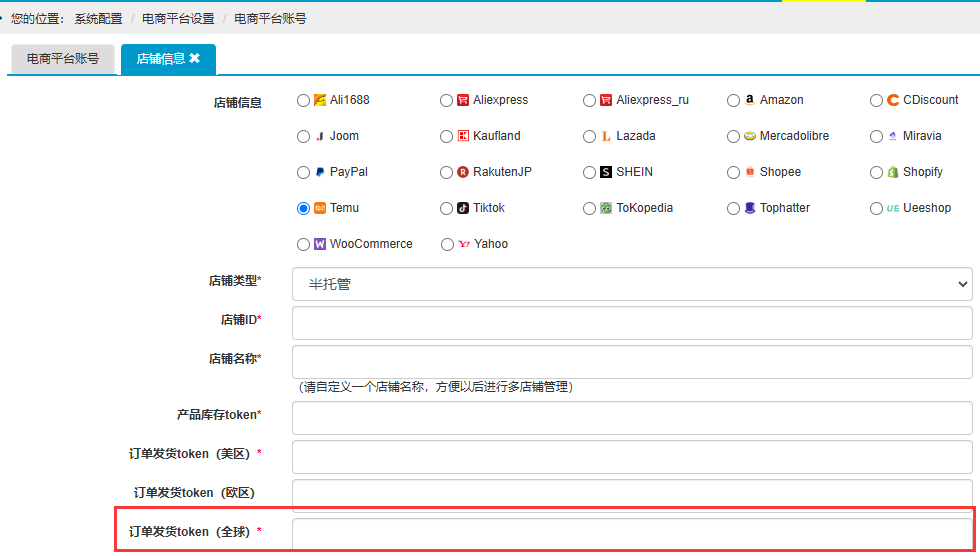This screenshot has height=556, width=980.
Task: Switch to the 电商平台账号 tab
Action: coord(62,59)
